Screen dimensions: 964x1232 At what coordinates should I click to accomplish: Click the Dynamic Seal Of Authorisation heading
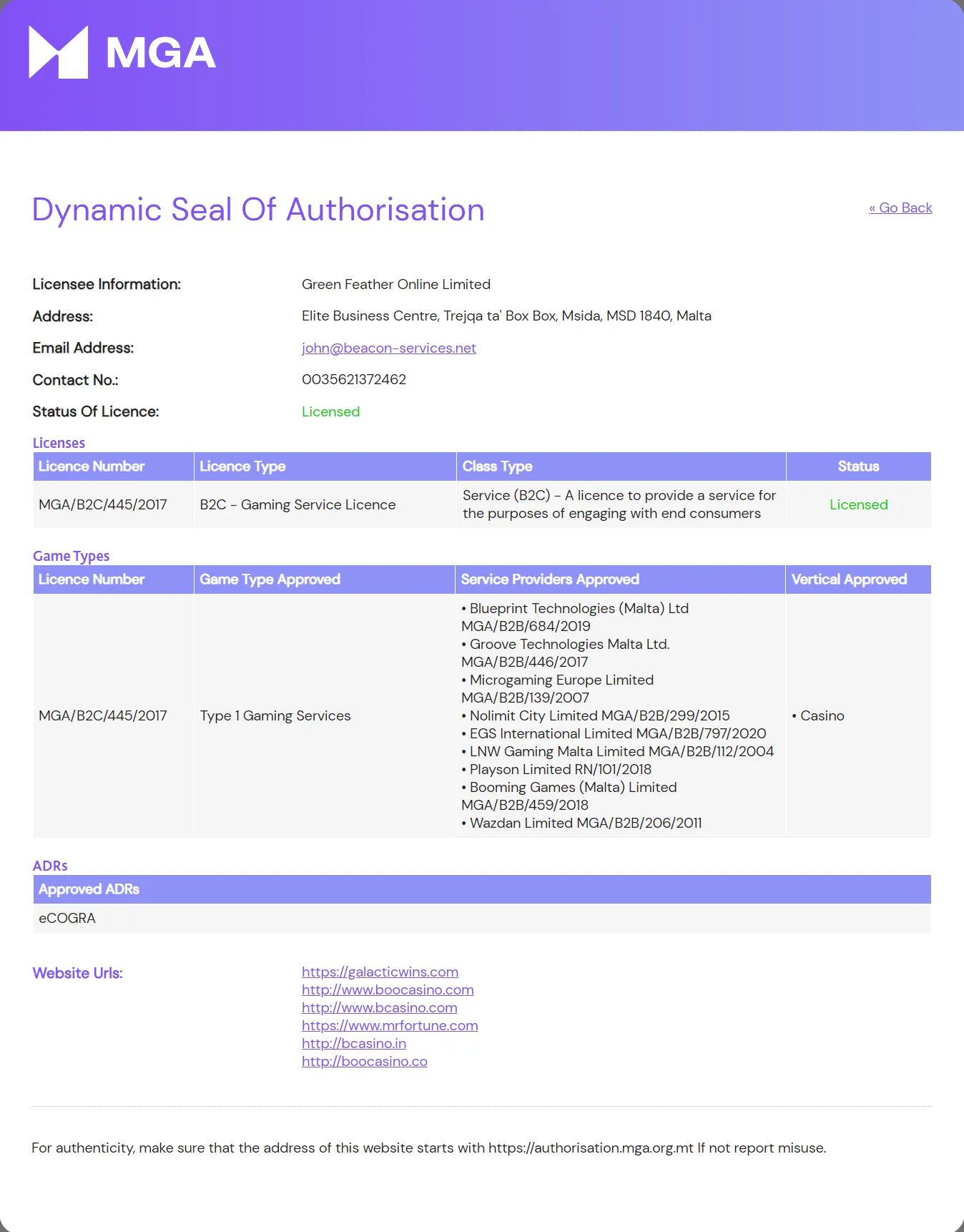tap(258, 210)
